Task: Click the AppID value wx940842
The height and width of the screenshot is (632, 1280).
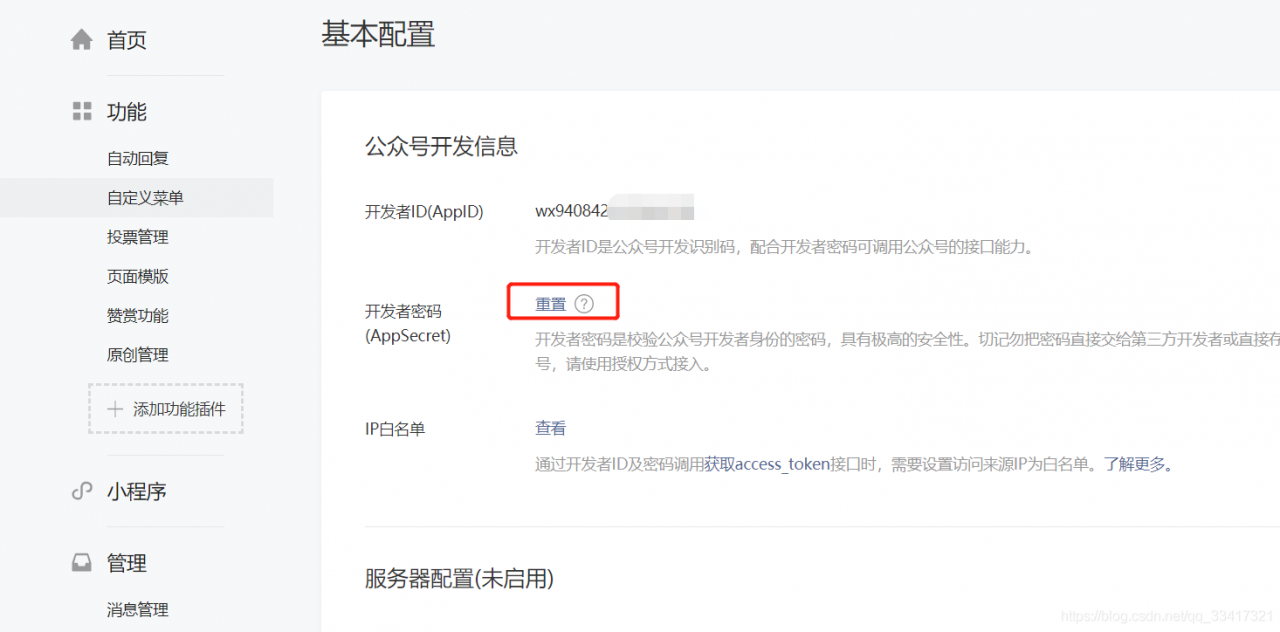Action: (572, 211)
